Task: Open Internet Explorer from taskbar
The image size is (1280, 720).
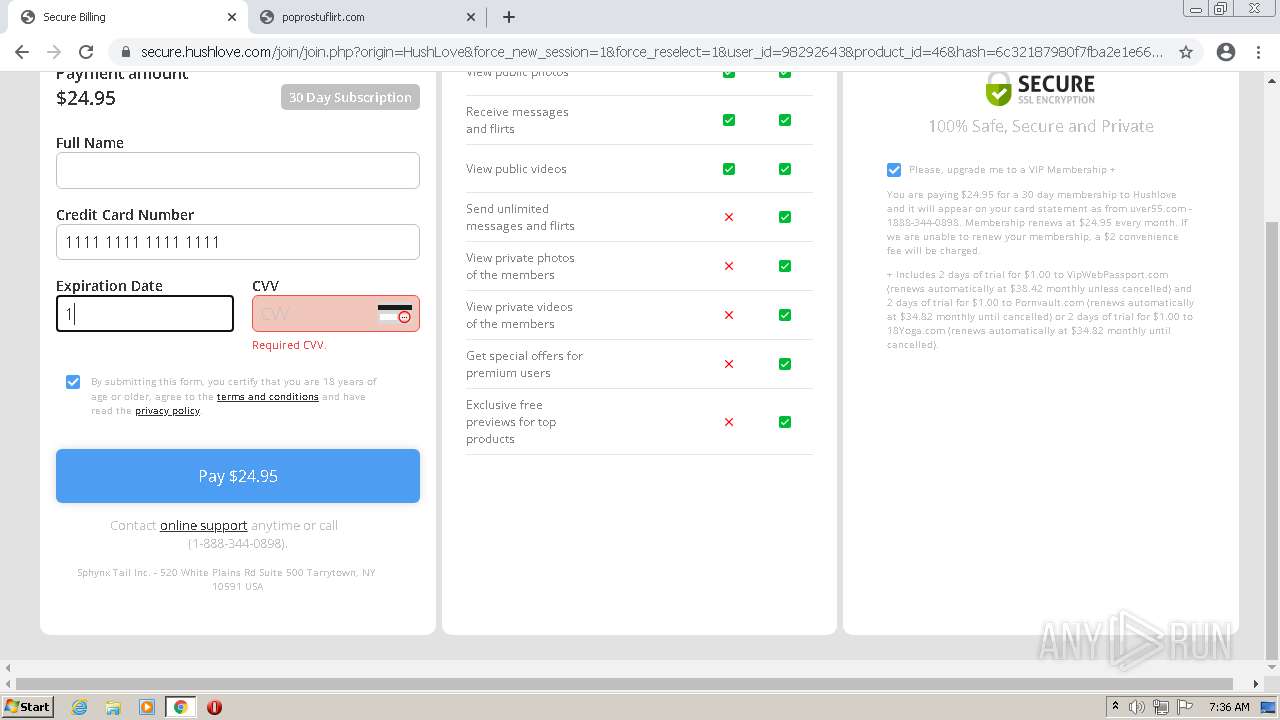Action: pos(80,707)
